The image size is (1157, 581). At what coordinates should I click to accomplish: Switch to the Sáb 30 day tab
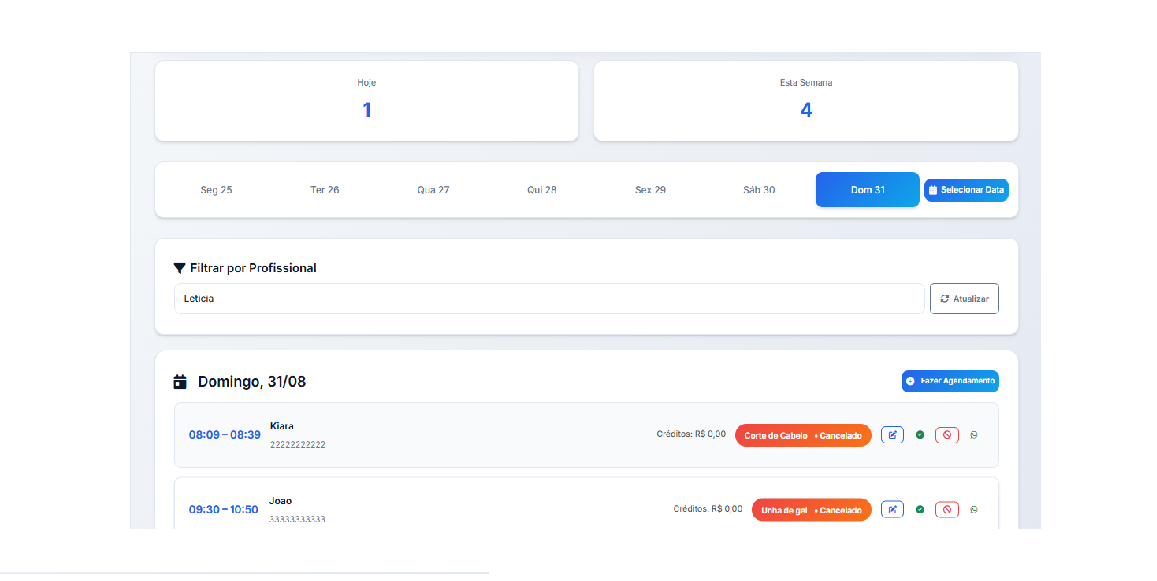coord(759,190)
